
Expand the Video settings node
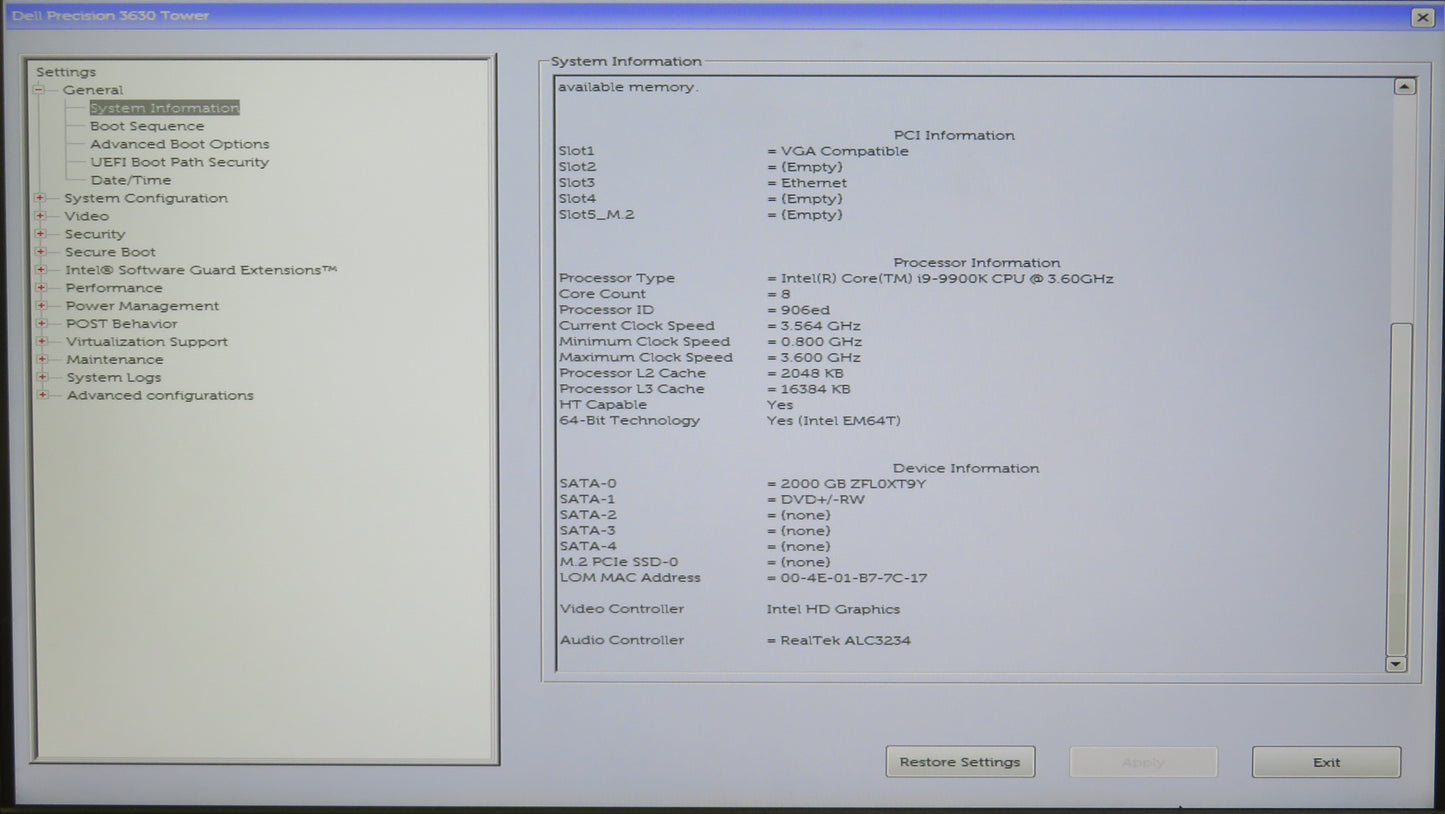[x=40, y=216]
